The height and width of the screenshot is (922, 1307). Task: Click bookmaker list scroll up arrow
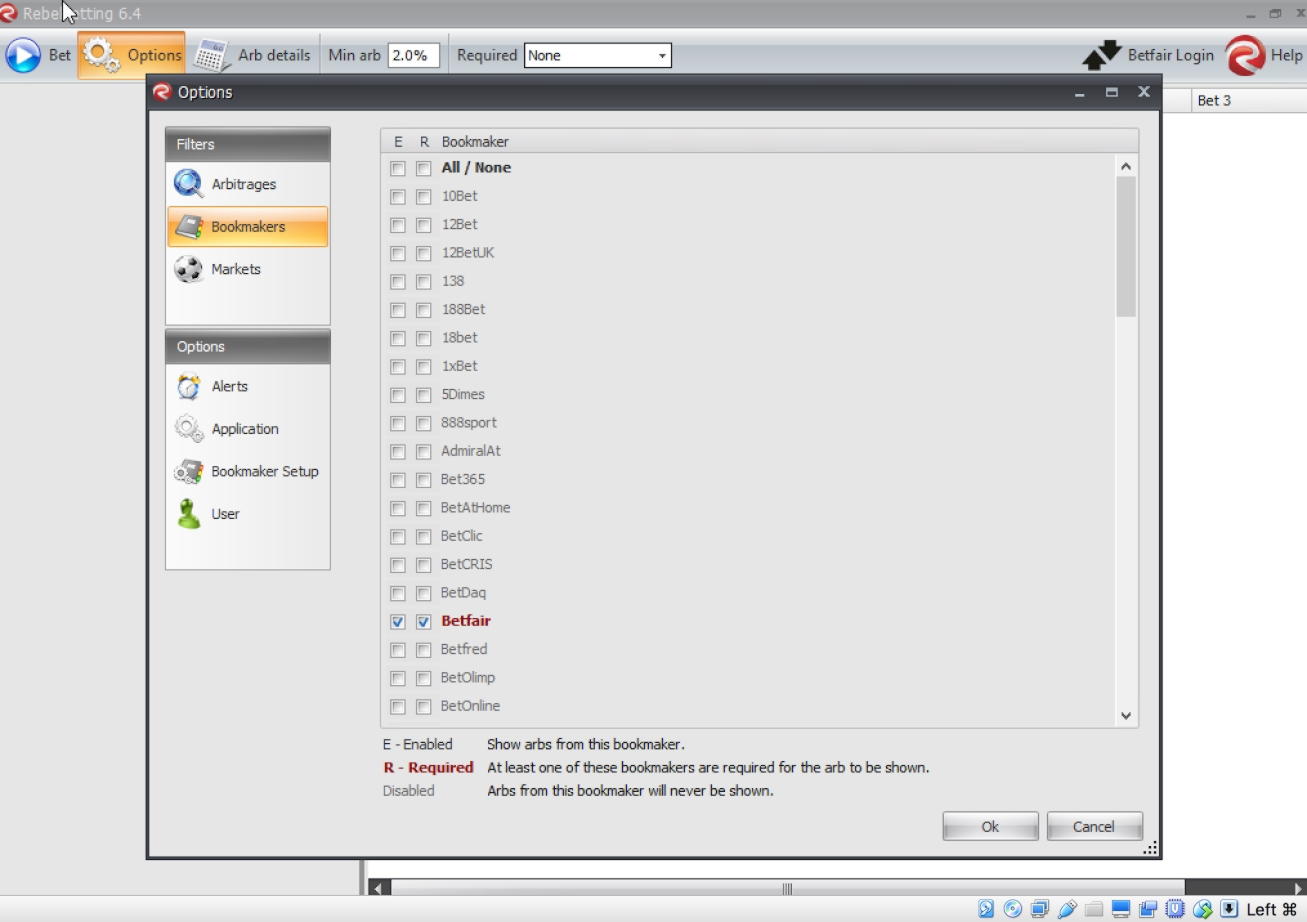click(1126, 167)
